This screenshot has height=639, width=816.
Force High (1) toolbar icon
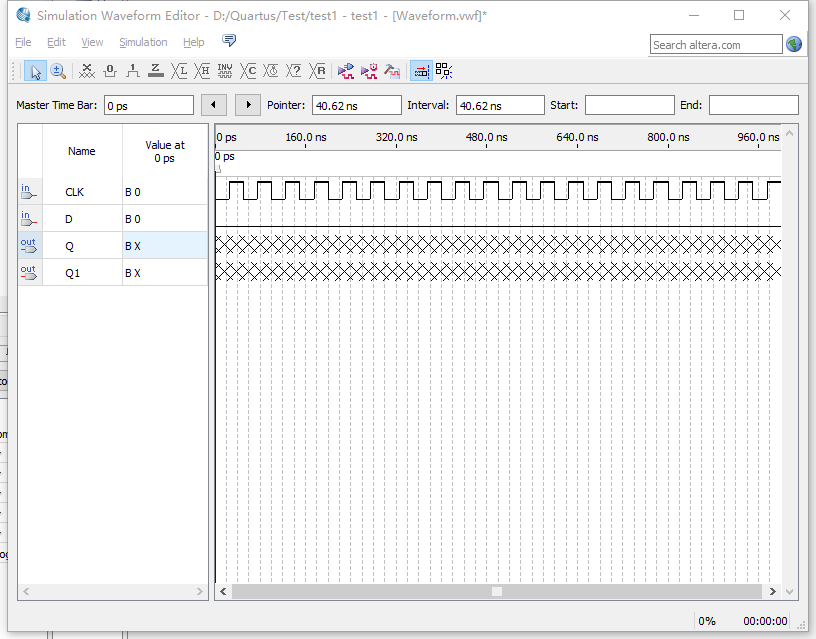tap(133, 71)
